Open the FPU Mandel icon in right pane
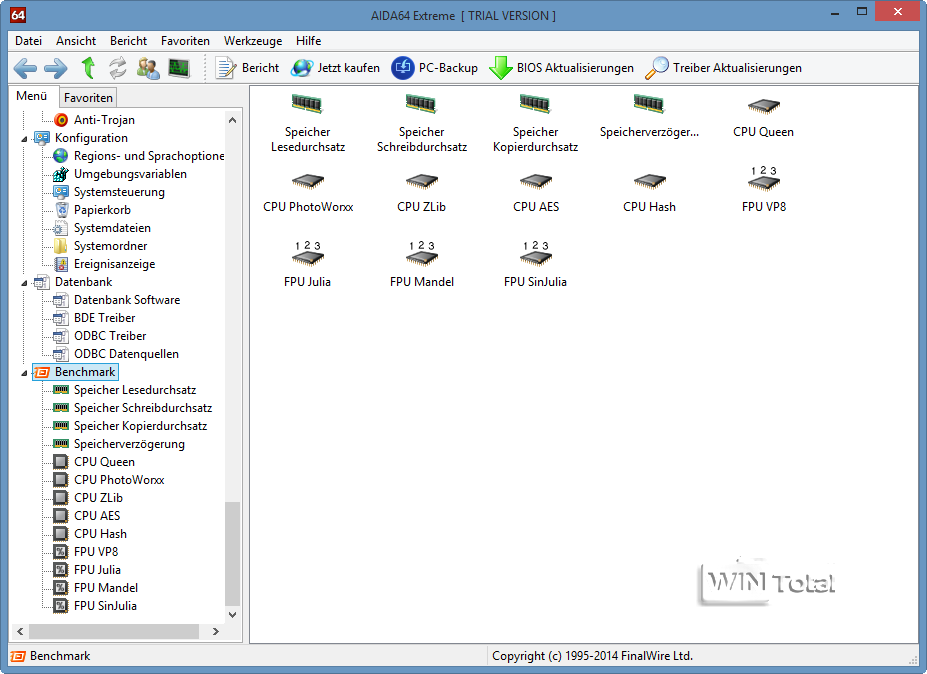Viewport: 927px width, 674px height. 422,253
